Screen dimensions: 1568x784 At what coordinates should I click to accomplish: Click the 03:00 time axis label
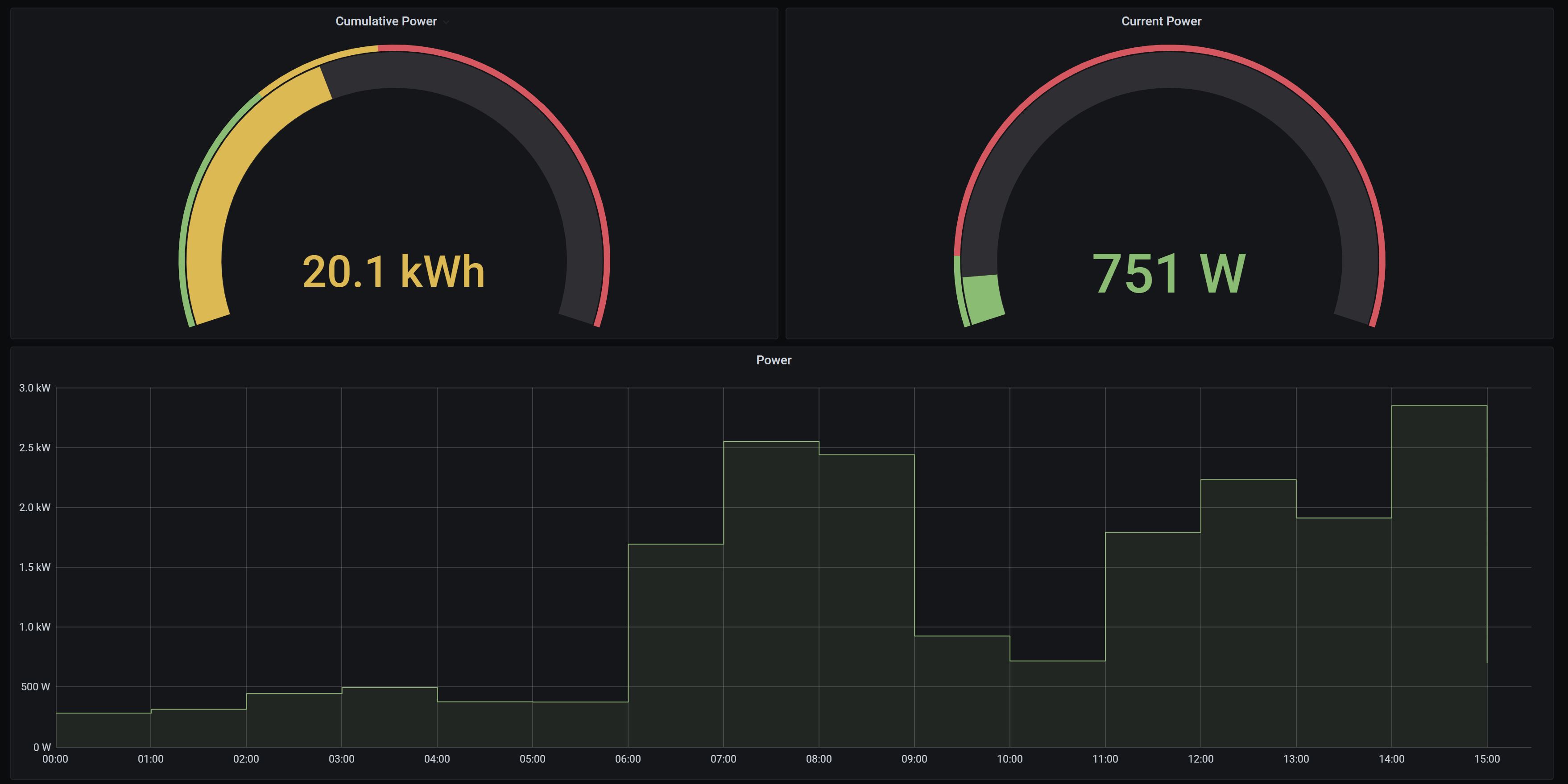pyautogui.click(x=341, y=759)
